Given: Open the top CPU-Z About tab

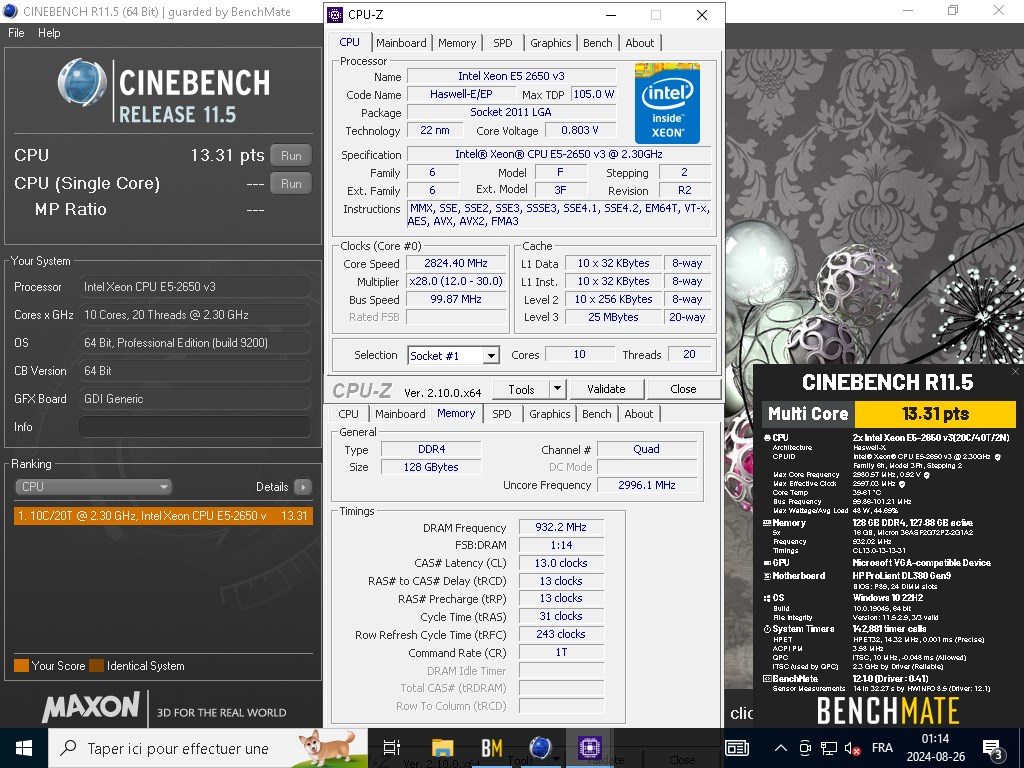Looking at the screenshot, I should (639, 43).
